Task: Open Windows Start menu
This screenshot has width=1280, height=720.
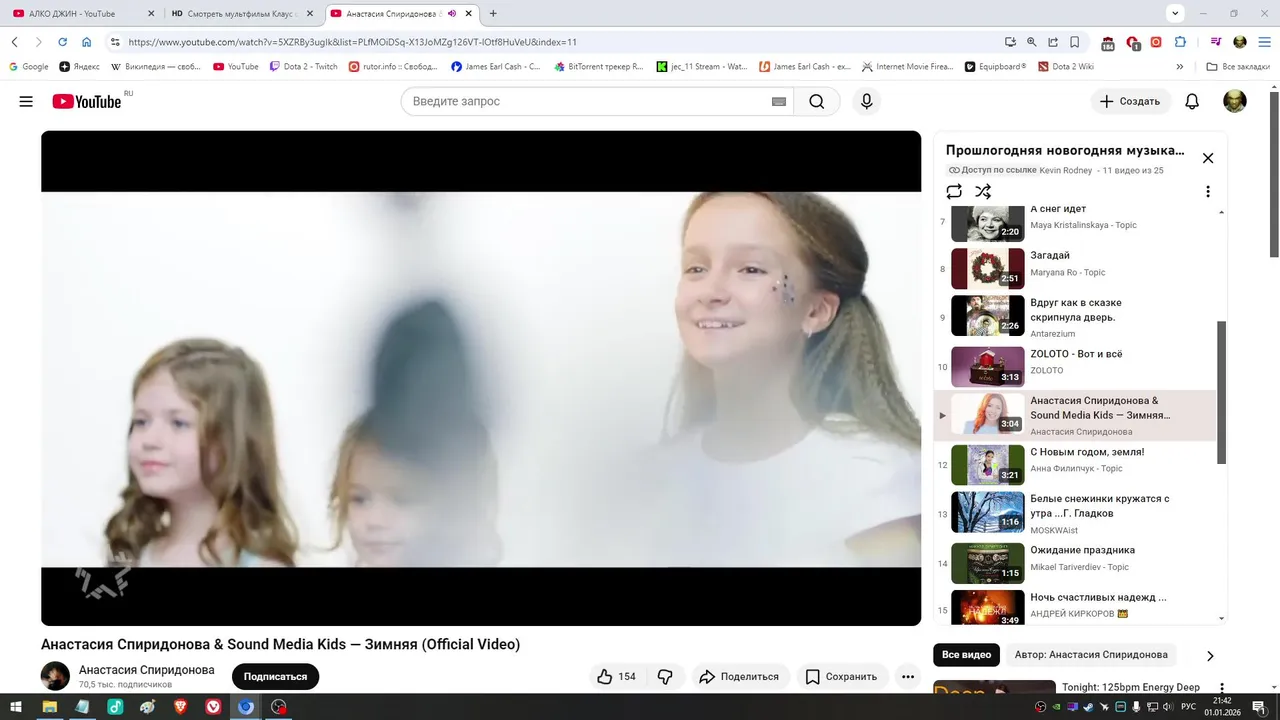Action: pyautogui.click(x=16, y=706)
